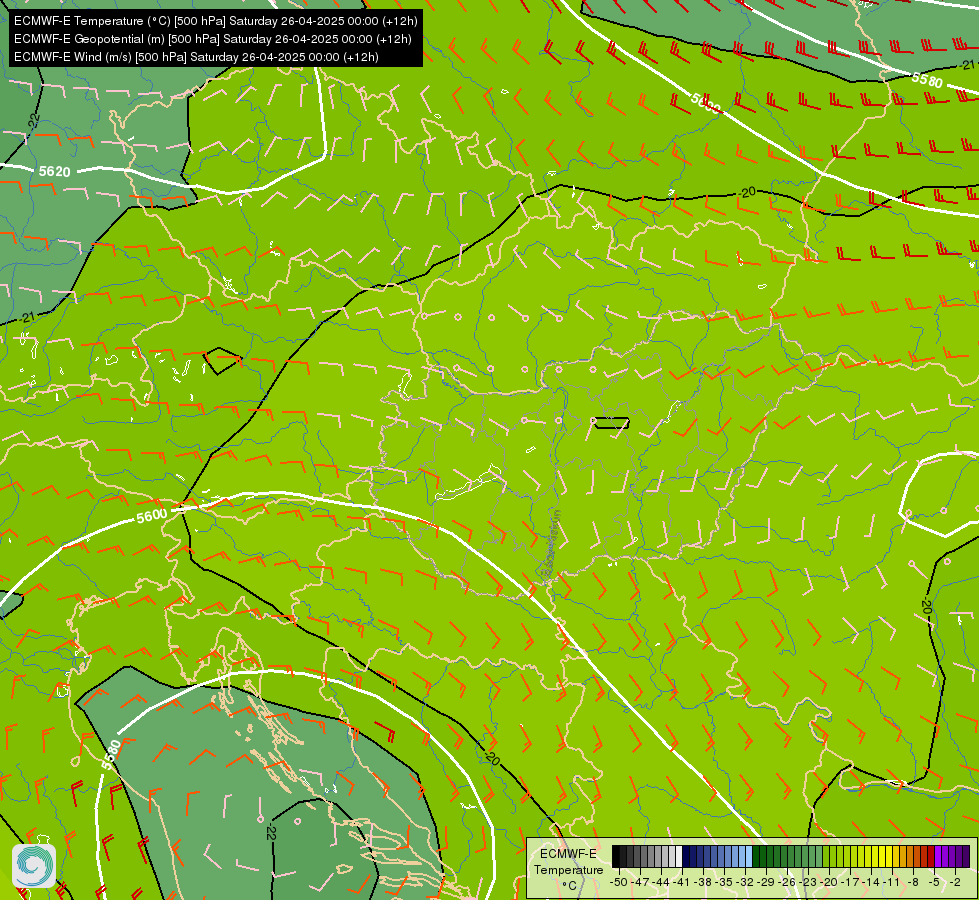The image size is (979, 900).
Task: Click the -2 legend tick label
Action: coord(955,882)
